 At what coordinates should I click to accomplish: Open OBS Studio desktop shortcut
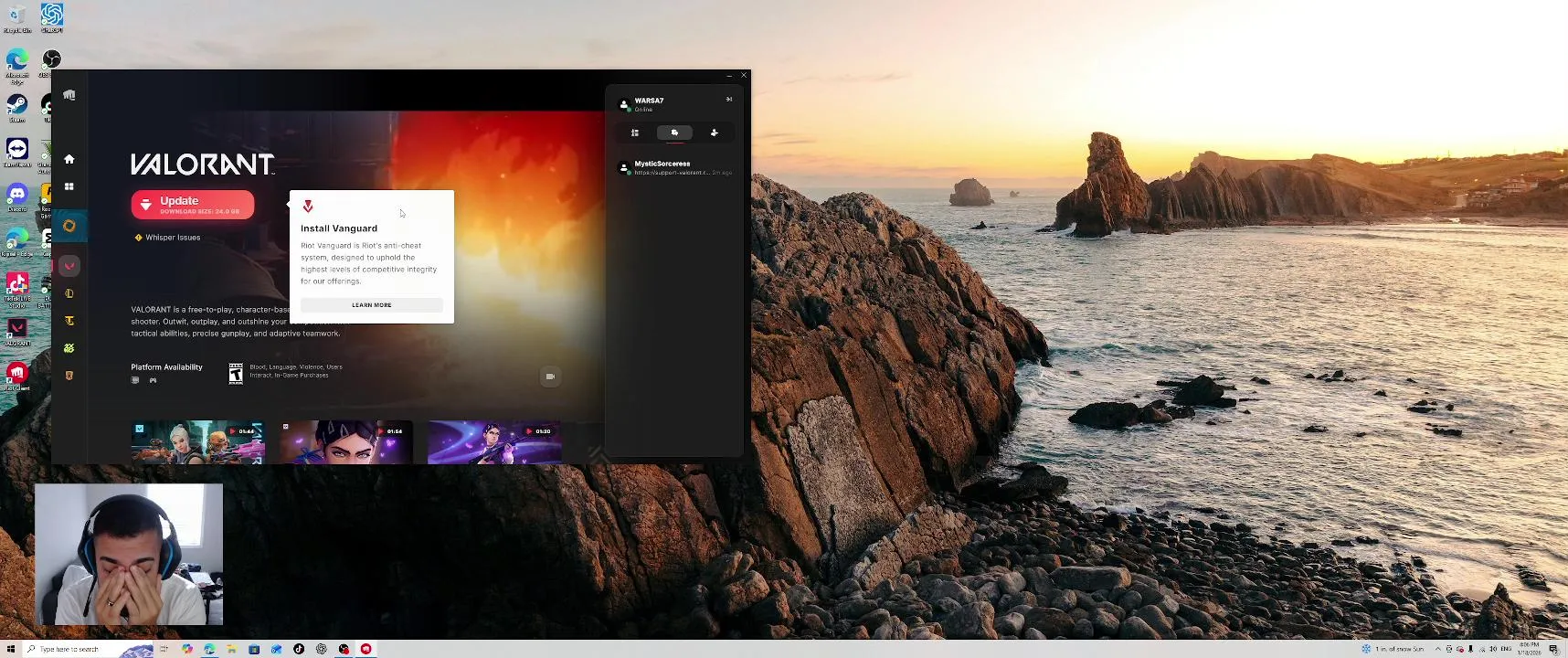point(52,62)
